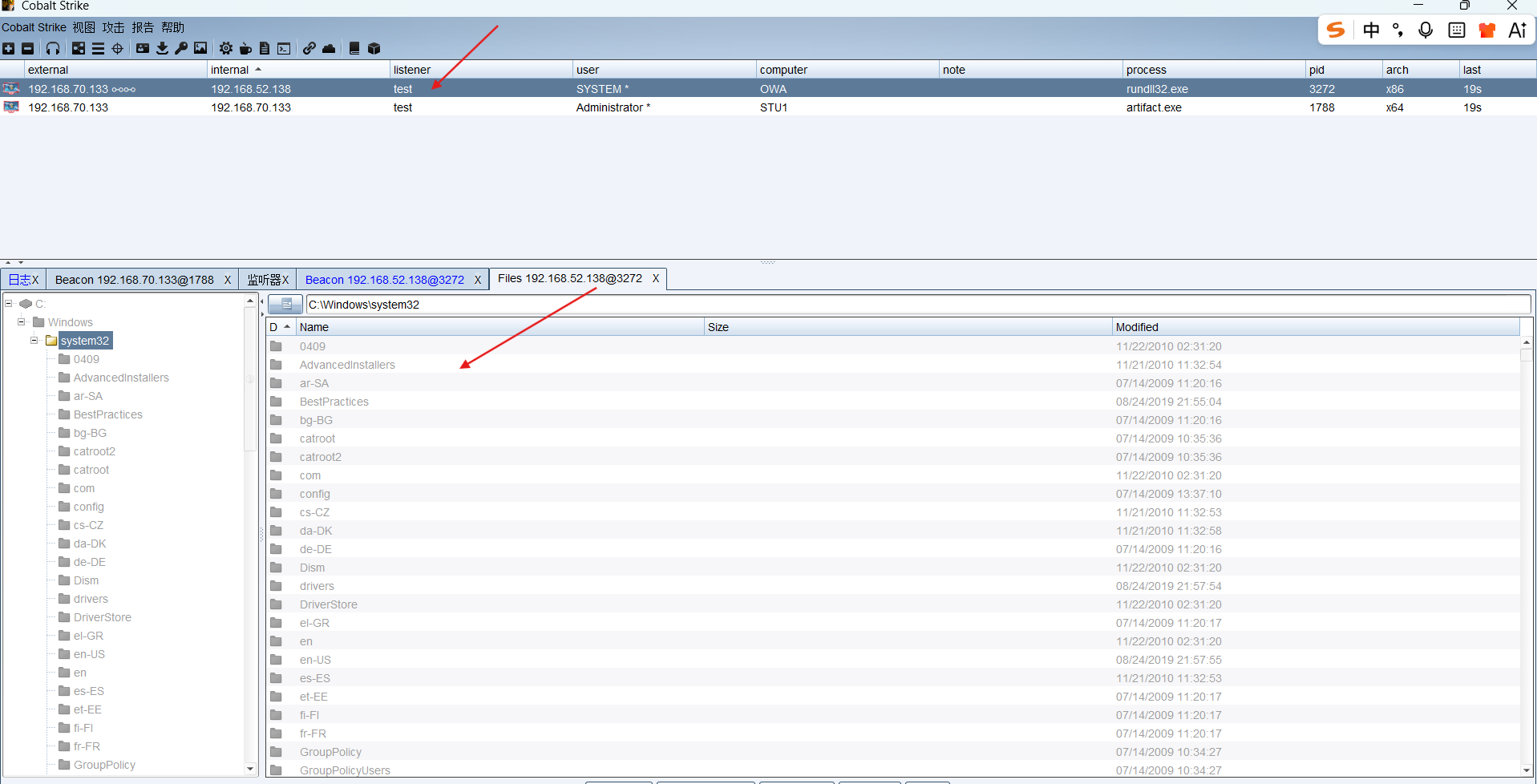Click the book help icon
This screenshot has width=1537, height=784.
click(x=354, y=49)
